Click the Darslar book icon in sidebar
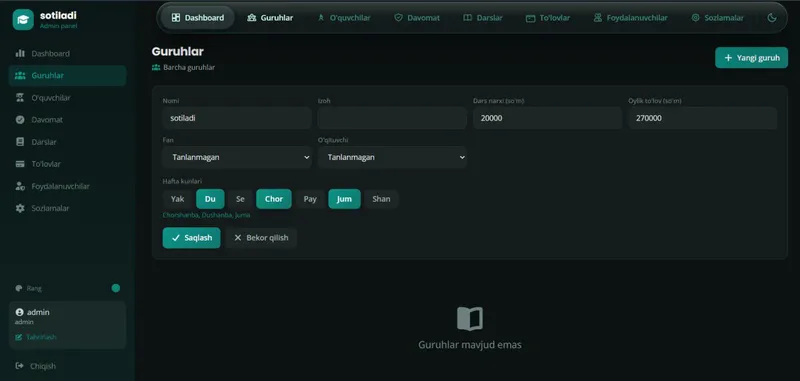The width and height of the screenshot is (800, 381). click(x=20, y=142)
